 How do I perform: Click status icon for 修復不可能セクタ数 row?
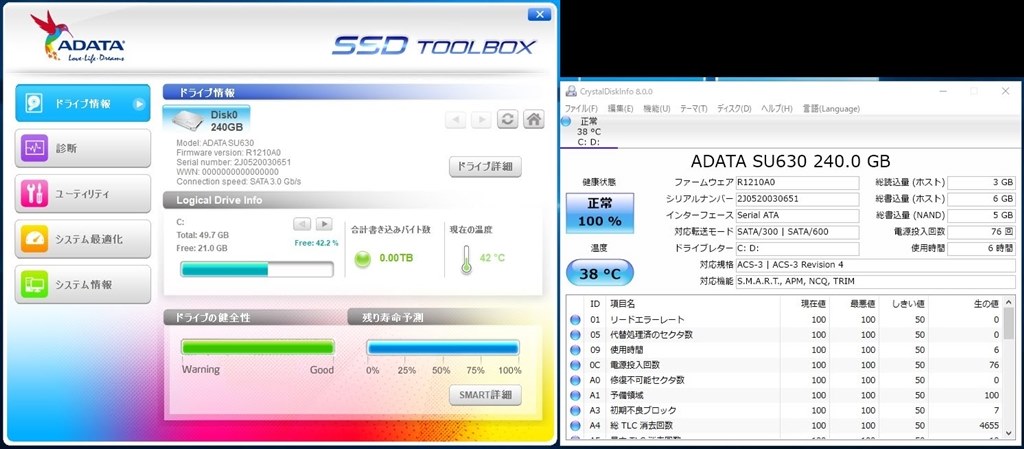[x=575, y=380]
